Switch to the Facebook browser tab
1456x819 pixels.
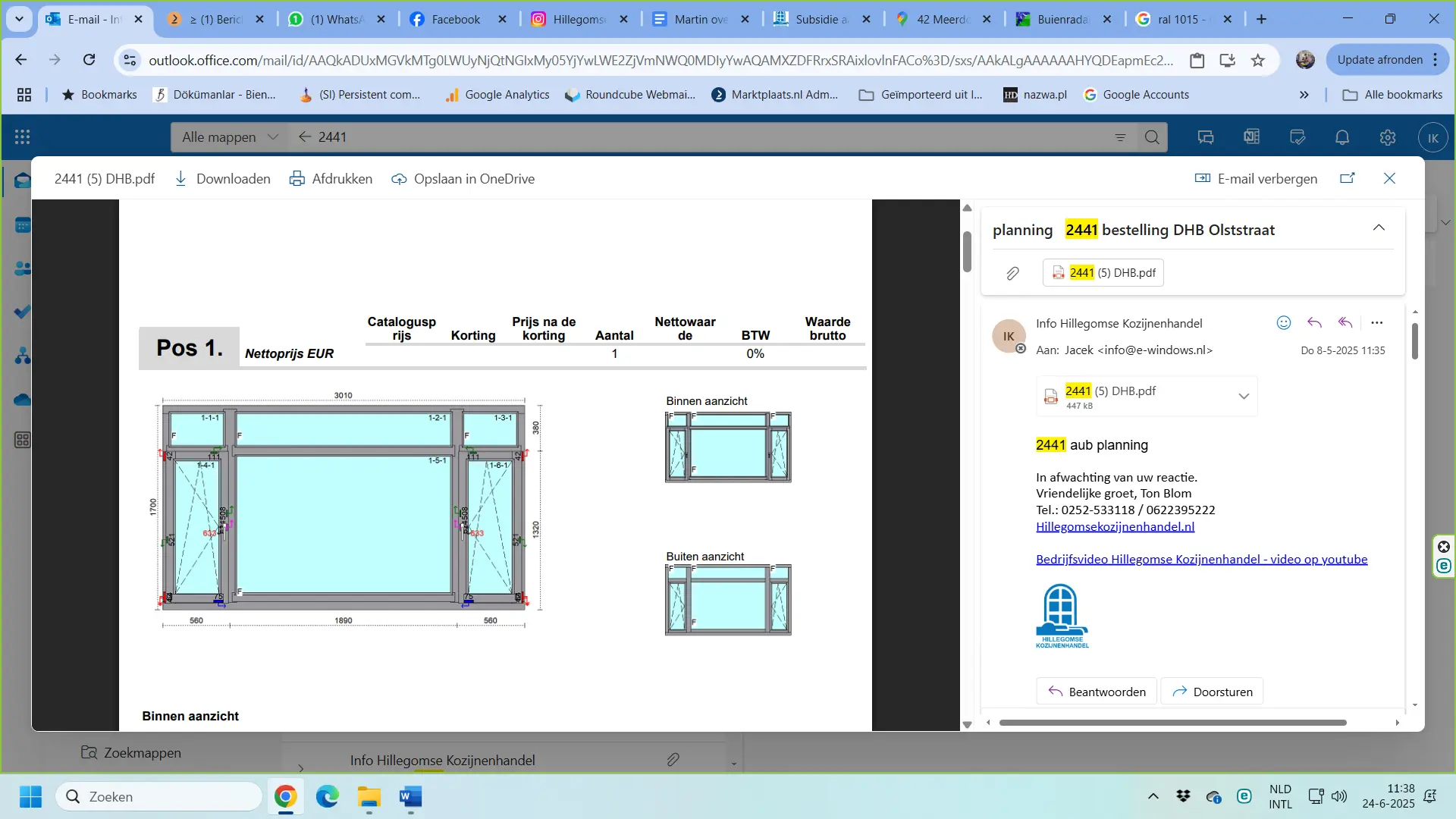click(x=455, y=20)
